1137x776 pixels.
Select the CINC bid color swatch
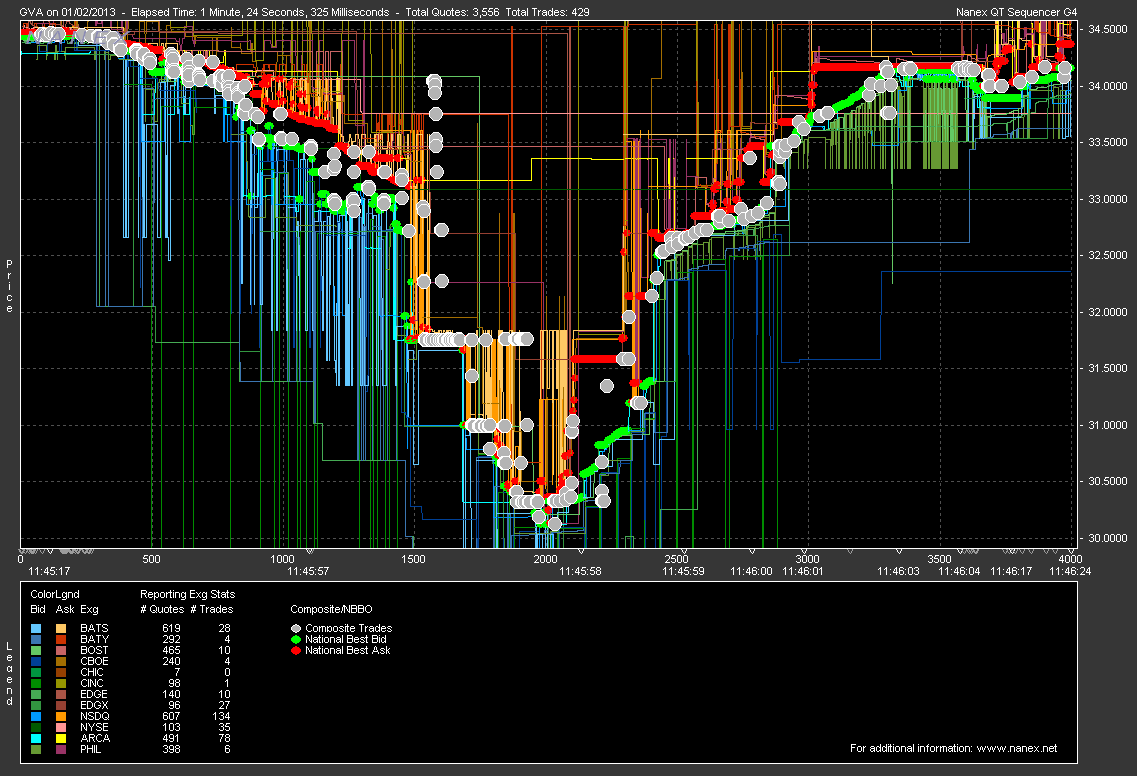(x=36, y=683)
